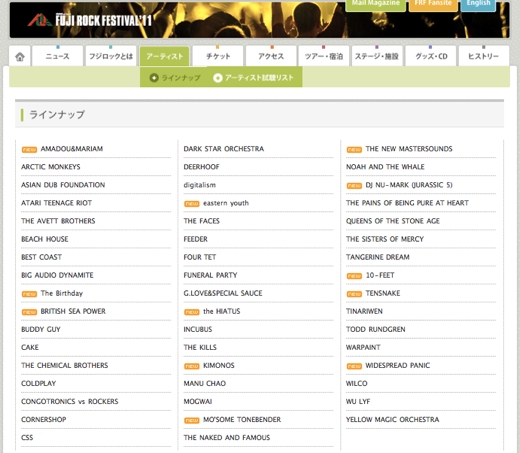Open TODD RUNDGREN artist link
520x453 pixels.
click(x=376, y=329)
